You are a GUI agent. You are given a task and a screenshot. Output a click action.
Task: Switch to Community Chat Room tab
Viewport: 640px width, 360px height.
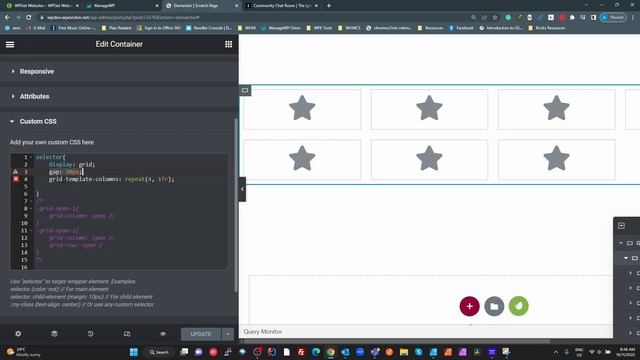click(x=282, y=6)
